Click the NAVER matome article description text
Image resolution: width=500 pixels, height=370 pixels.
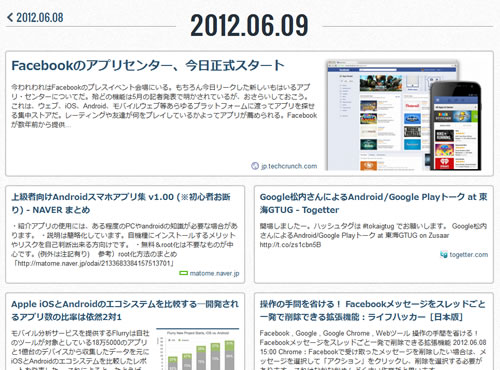124,245
